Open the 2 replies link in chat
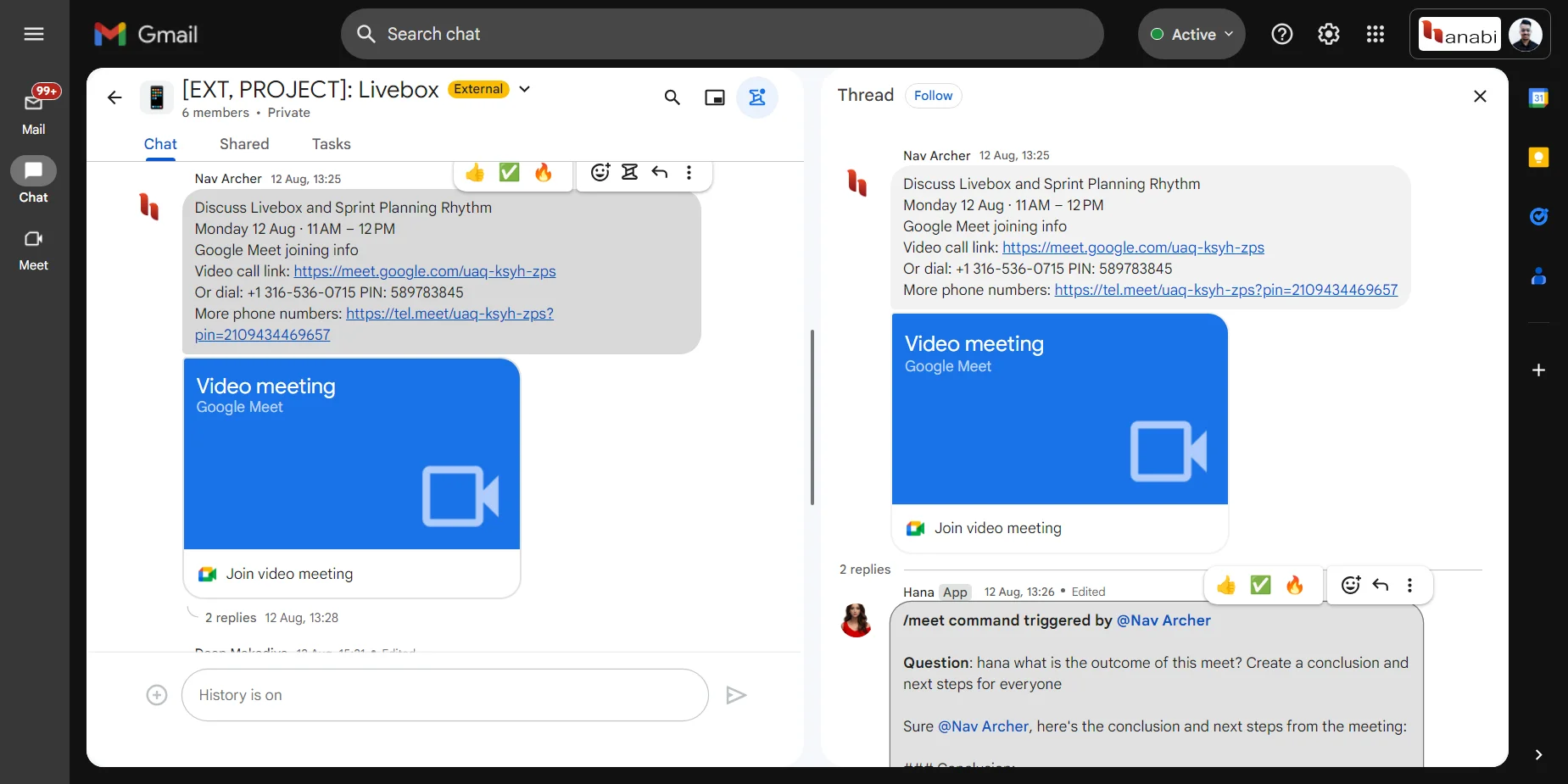The height and width of the screenshot is (784, 1568). click(x=231, y=618)
